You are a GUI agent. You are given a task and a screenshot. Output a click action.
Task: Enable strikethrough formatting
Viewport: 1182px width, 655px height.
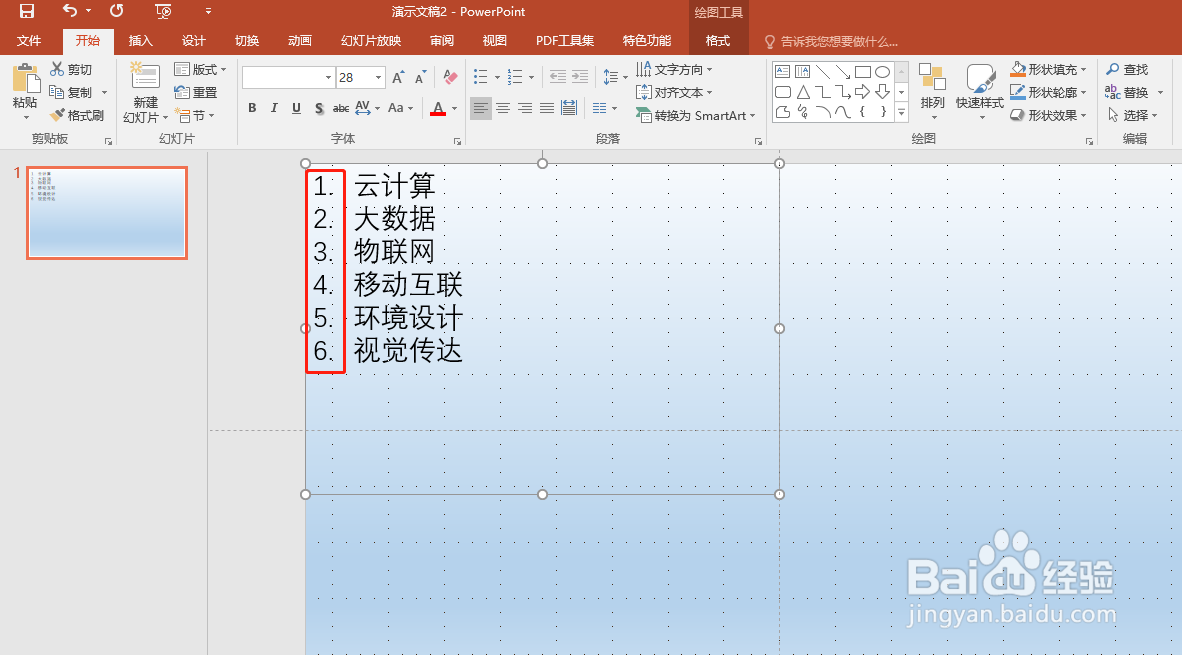point(341,108)
